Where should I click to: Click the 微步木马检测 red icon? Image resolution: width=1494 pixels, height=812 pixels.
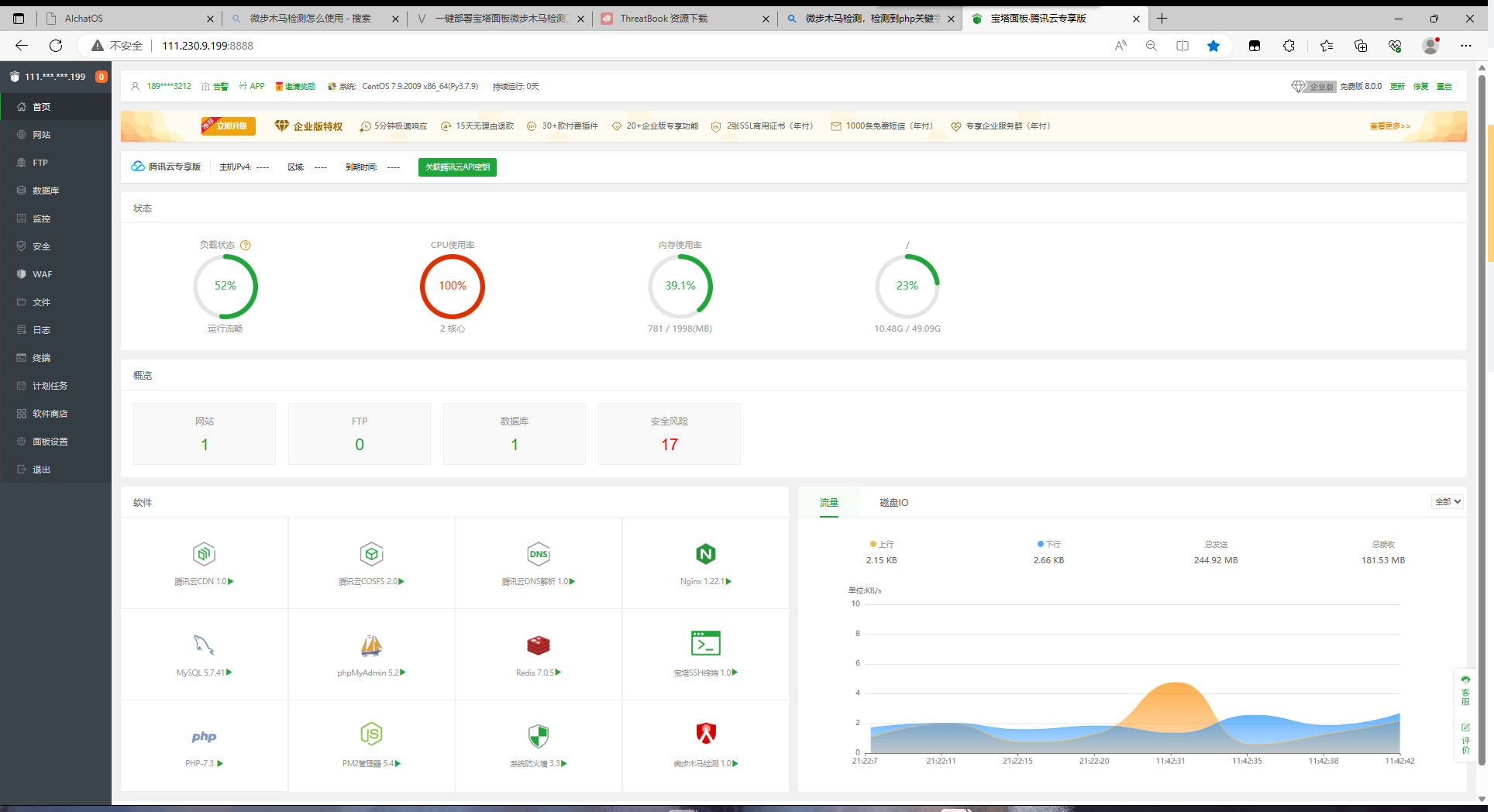coord(705,734)
